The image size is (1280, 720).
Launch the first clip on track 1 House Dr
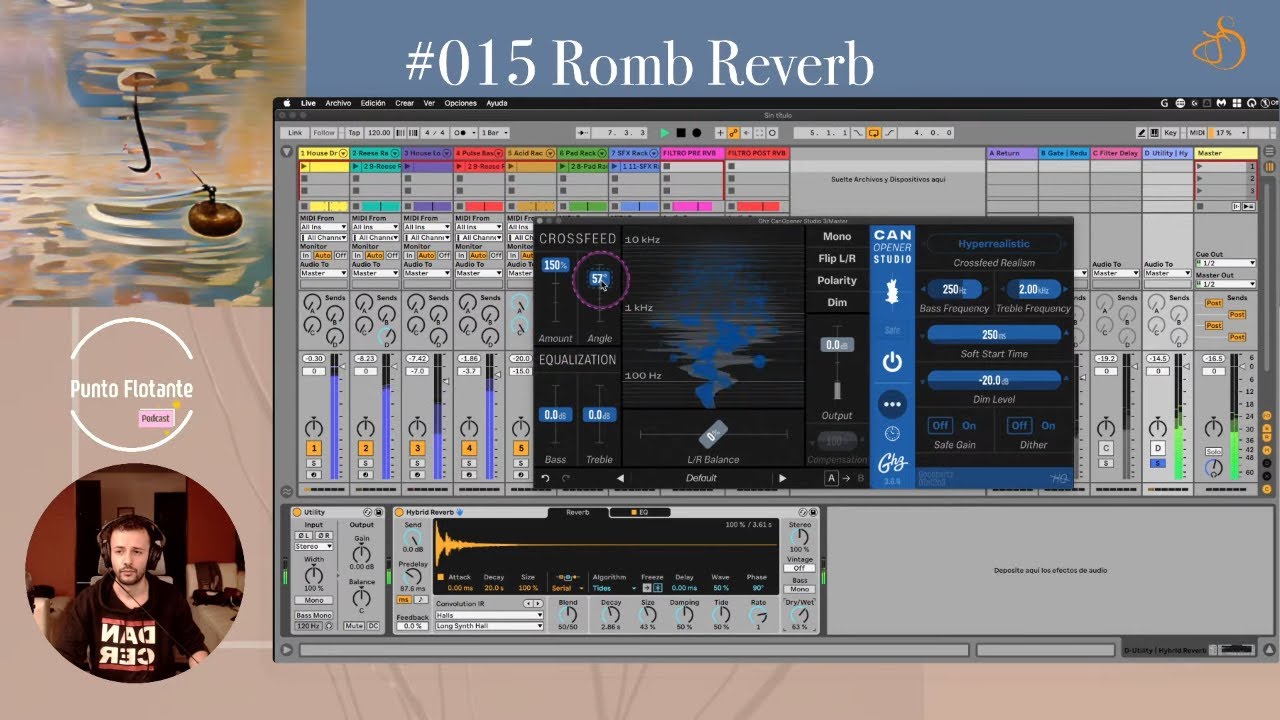click(305, 166)
